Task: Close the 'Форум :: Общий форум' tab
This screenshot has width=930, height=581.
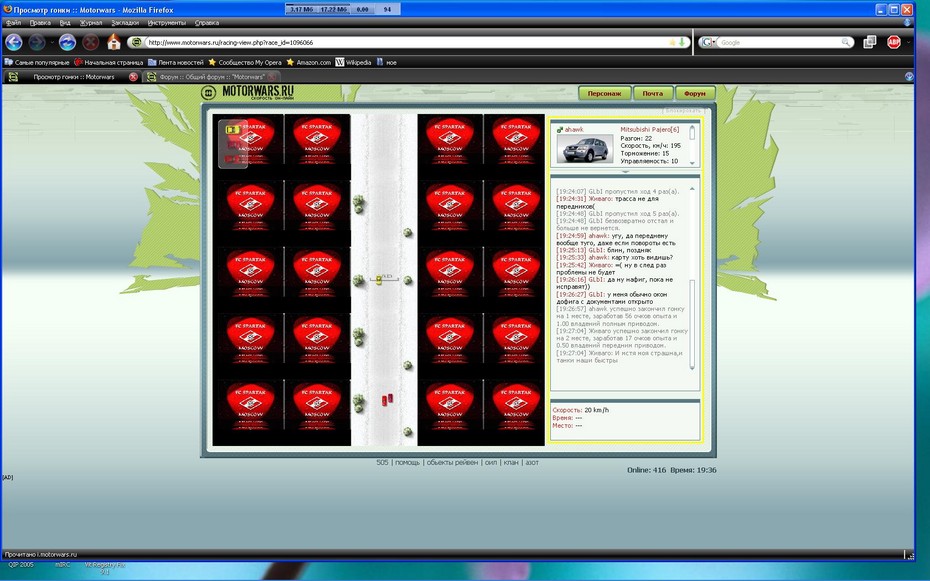Action: (272, 77)
